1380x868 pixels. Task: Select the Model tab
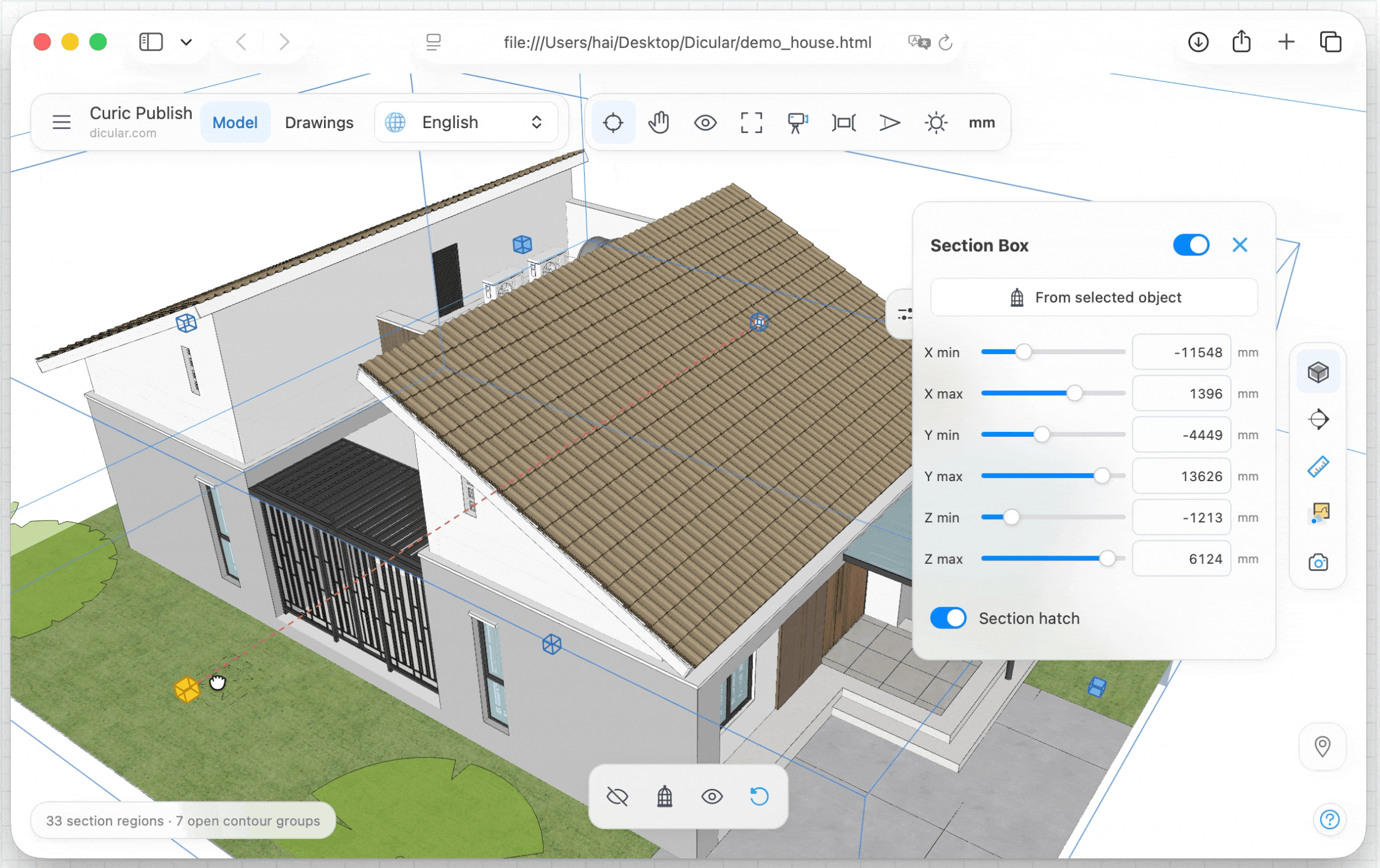[235, 122]
